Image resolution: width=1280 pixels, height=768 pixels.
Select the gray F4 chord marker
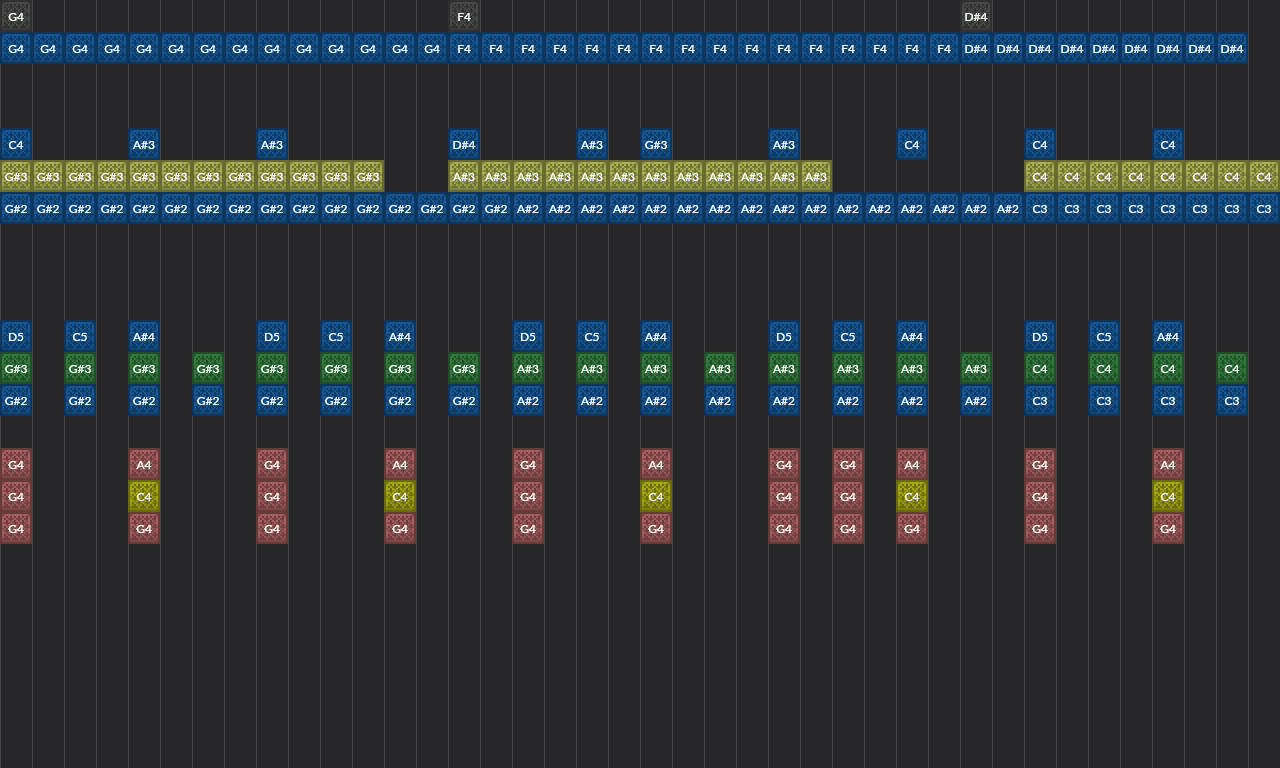click(464, 17)
